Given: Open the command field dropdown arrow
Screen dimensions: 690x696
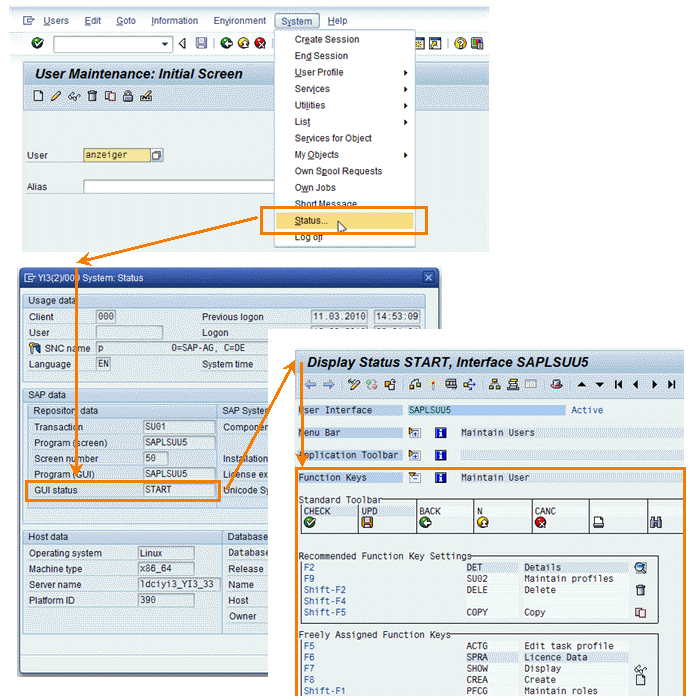Looking at the screenshot, I should (166, 43).
